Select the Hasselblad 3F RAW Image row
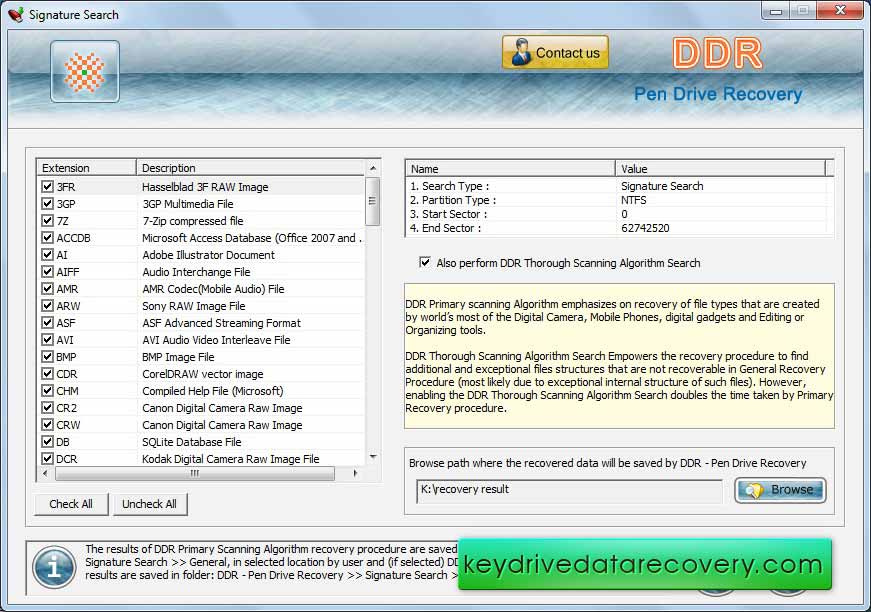The image size is (871, 612). pos(201,187)
